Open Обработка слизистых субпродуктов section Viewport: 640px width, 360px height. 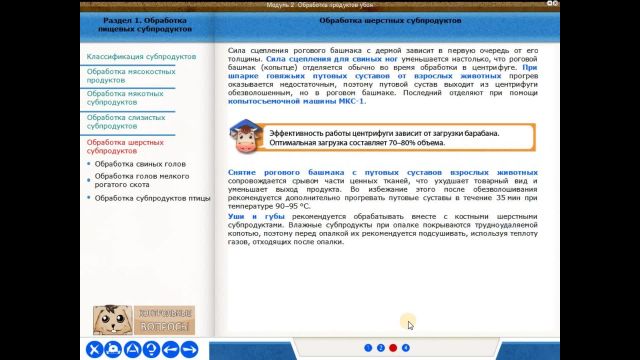tap(126, 122)
